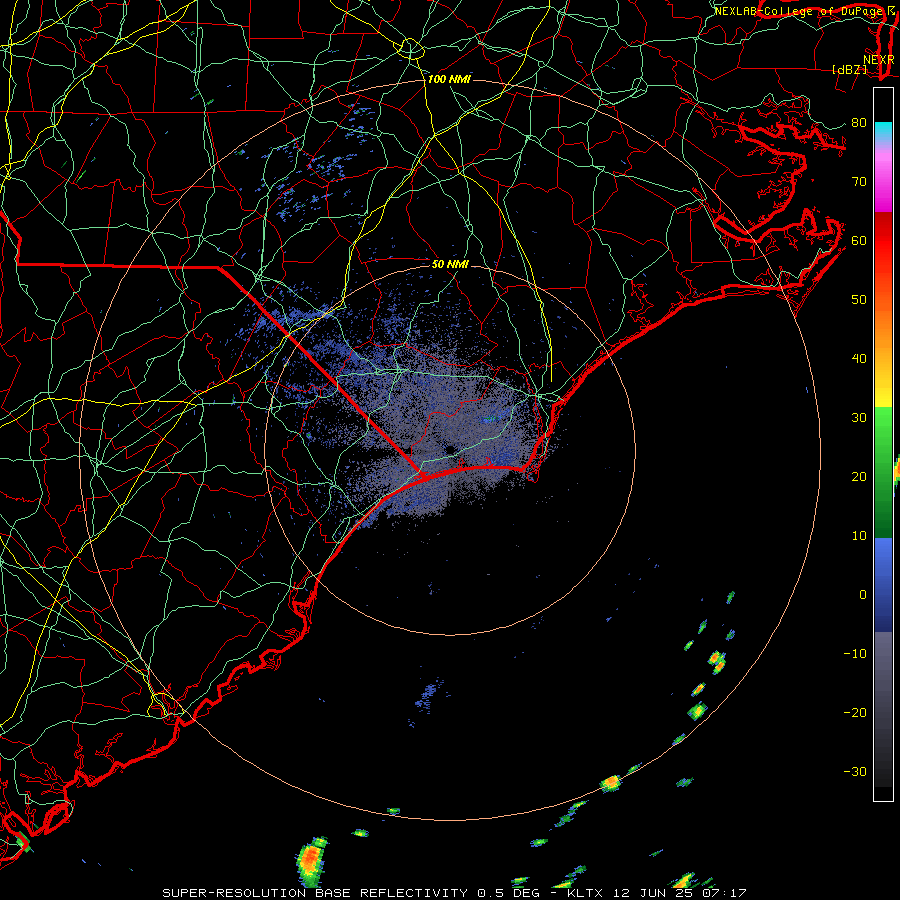Click the "NEXR" label above the color scale
Screen dimensions: 900x900
point(878,59)
